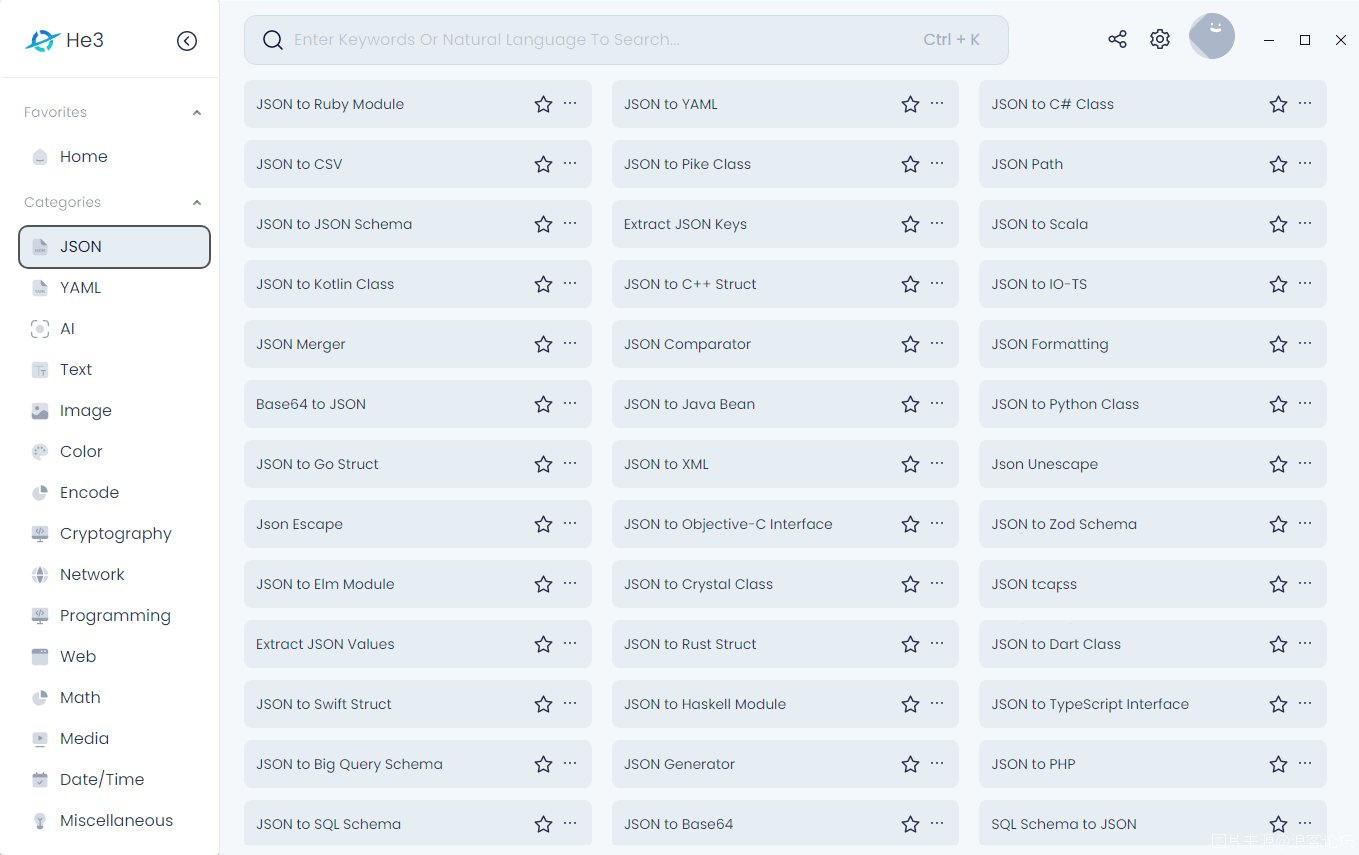The image size is (1359, 855).
Task: Open settings via the gear icon
Action: (x=1159, y=39)
